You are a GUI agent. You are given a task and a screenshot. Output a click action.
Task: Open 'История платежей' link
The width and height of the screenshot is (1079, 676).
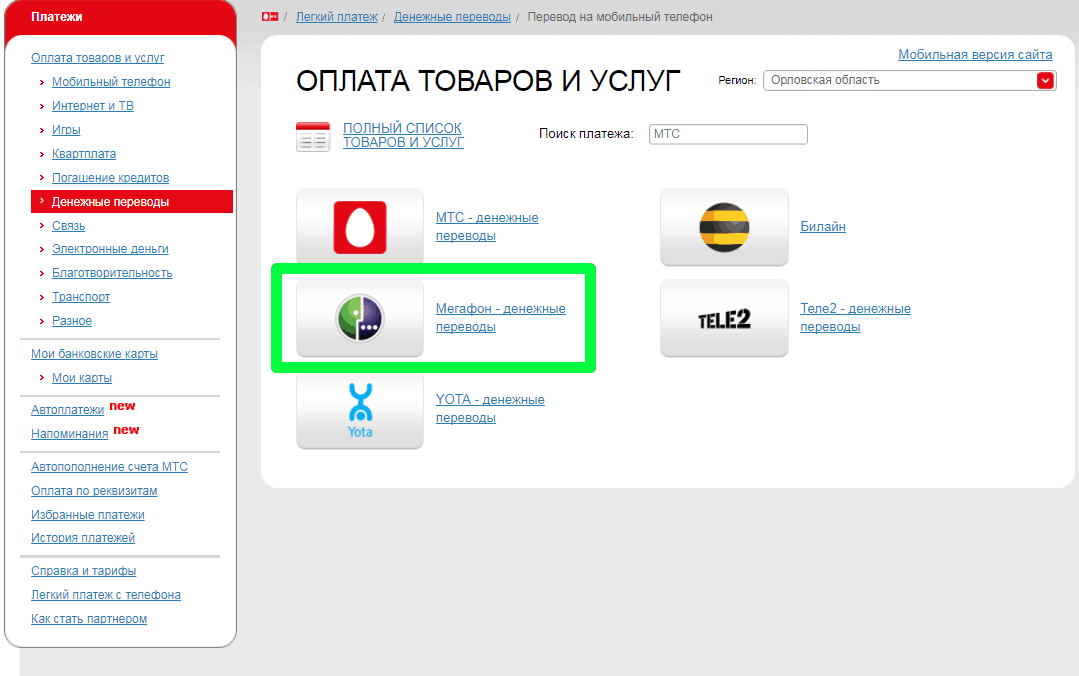tap(83, 538)
